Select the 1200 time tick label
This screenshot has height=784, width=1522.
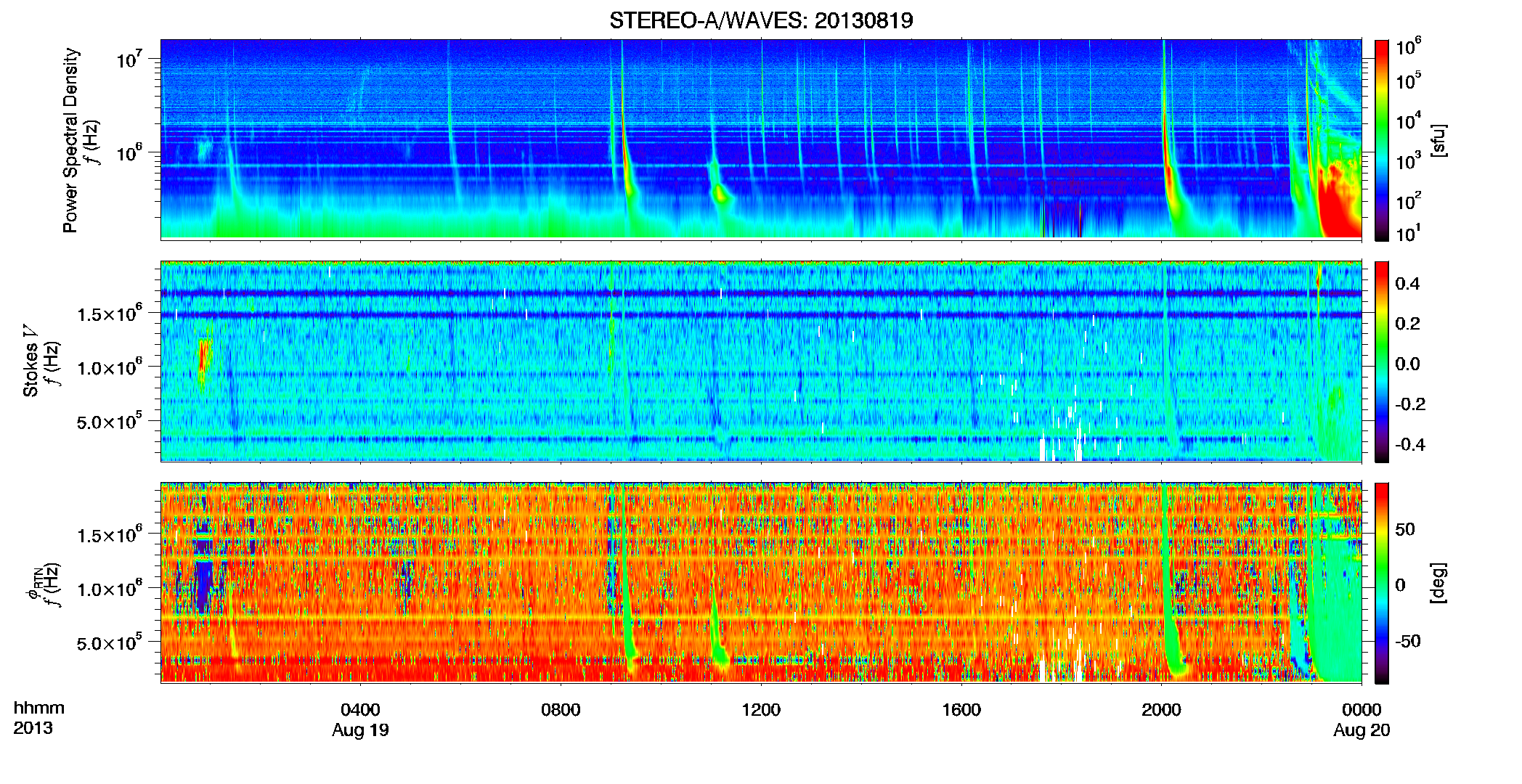click(761, 709)
